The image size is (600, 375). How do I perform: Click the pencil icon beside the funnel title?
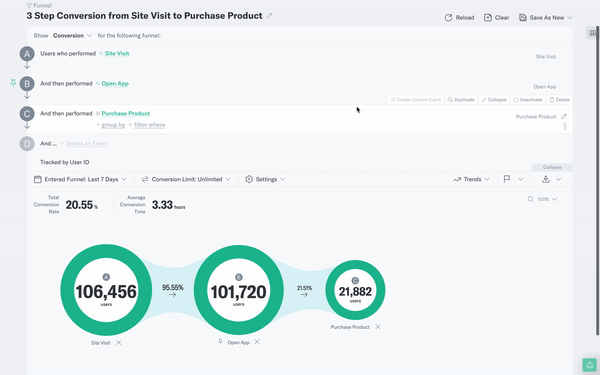[269, 16]
